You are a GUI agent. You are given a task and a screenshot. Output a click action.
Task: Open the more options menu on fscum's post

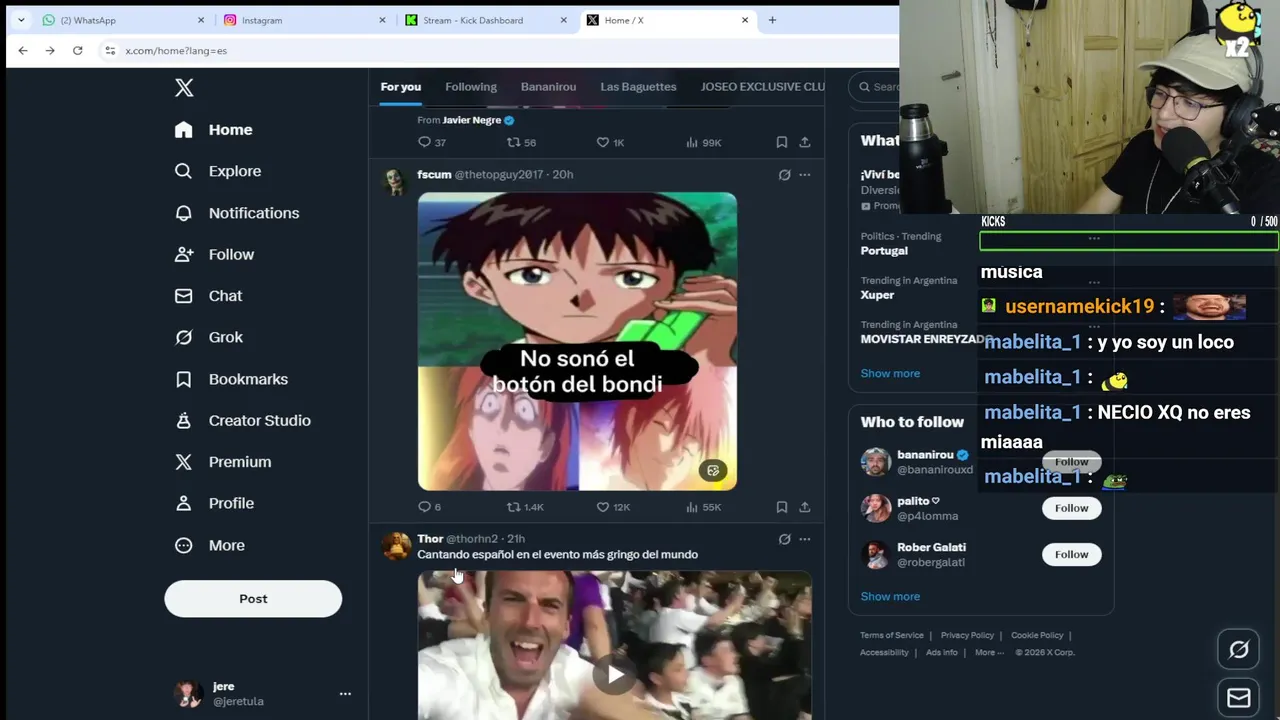805,175
